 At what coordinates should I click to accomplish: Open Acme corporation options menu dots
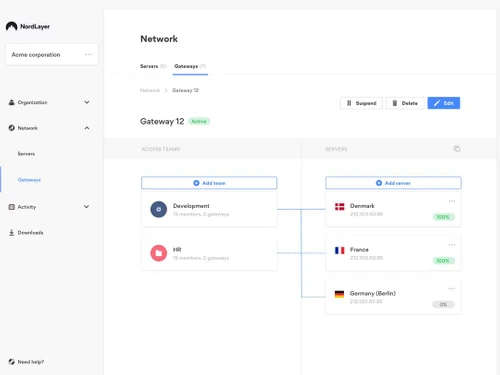tap(88, 54)
